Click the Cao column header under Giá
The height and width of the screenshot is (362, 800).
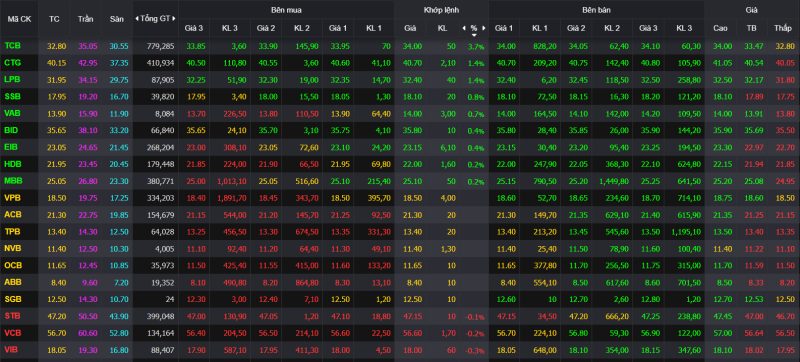[720, 28]
